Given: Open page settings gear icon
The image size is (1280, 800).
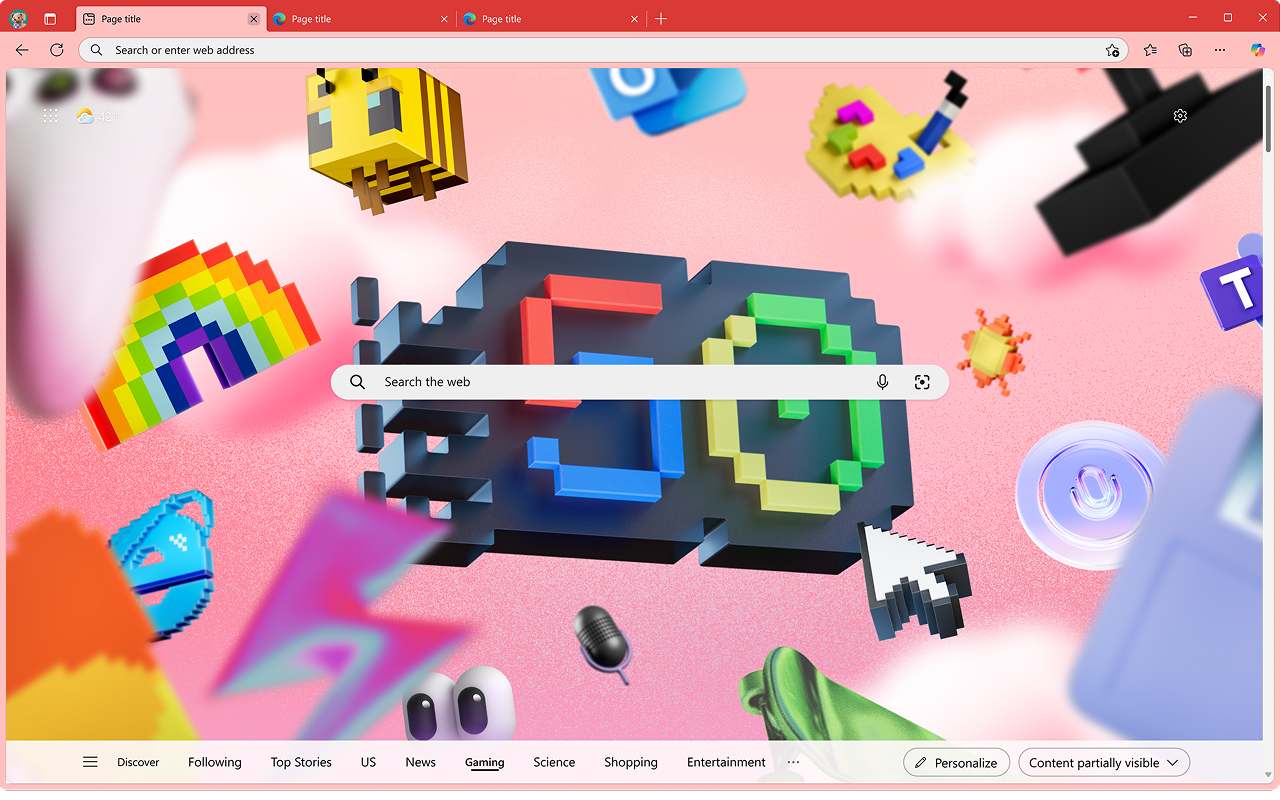Looking at the screenshot, I should (1180, 116).
